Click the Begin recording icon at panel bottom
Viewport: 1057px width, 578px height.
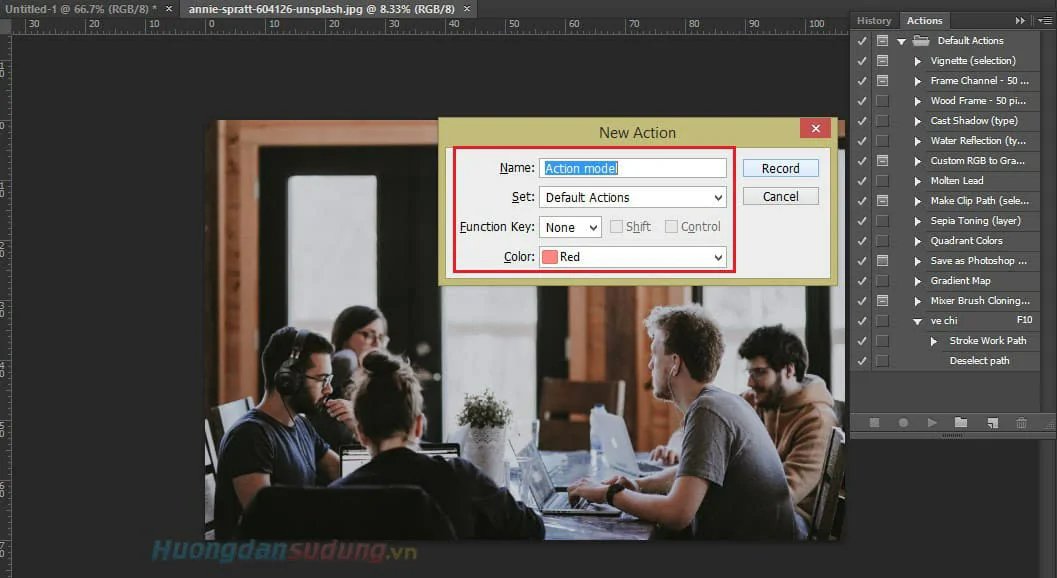pos(904,422)
